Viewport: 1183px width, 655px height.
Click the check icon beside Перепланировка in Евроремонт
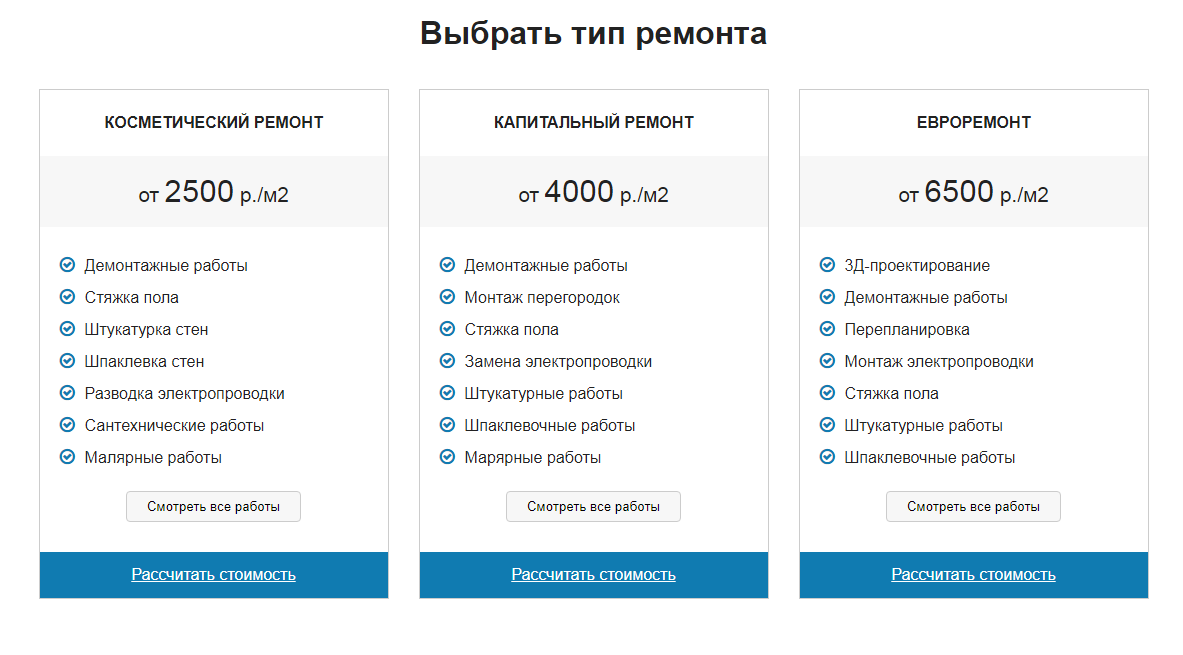click(825, 329)
